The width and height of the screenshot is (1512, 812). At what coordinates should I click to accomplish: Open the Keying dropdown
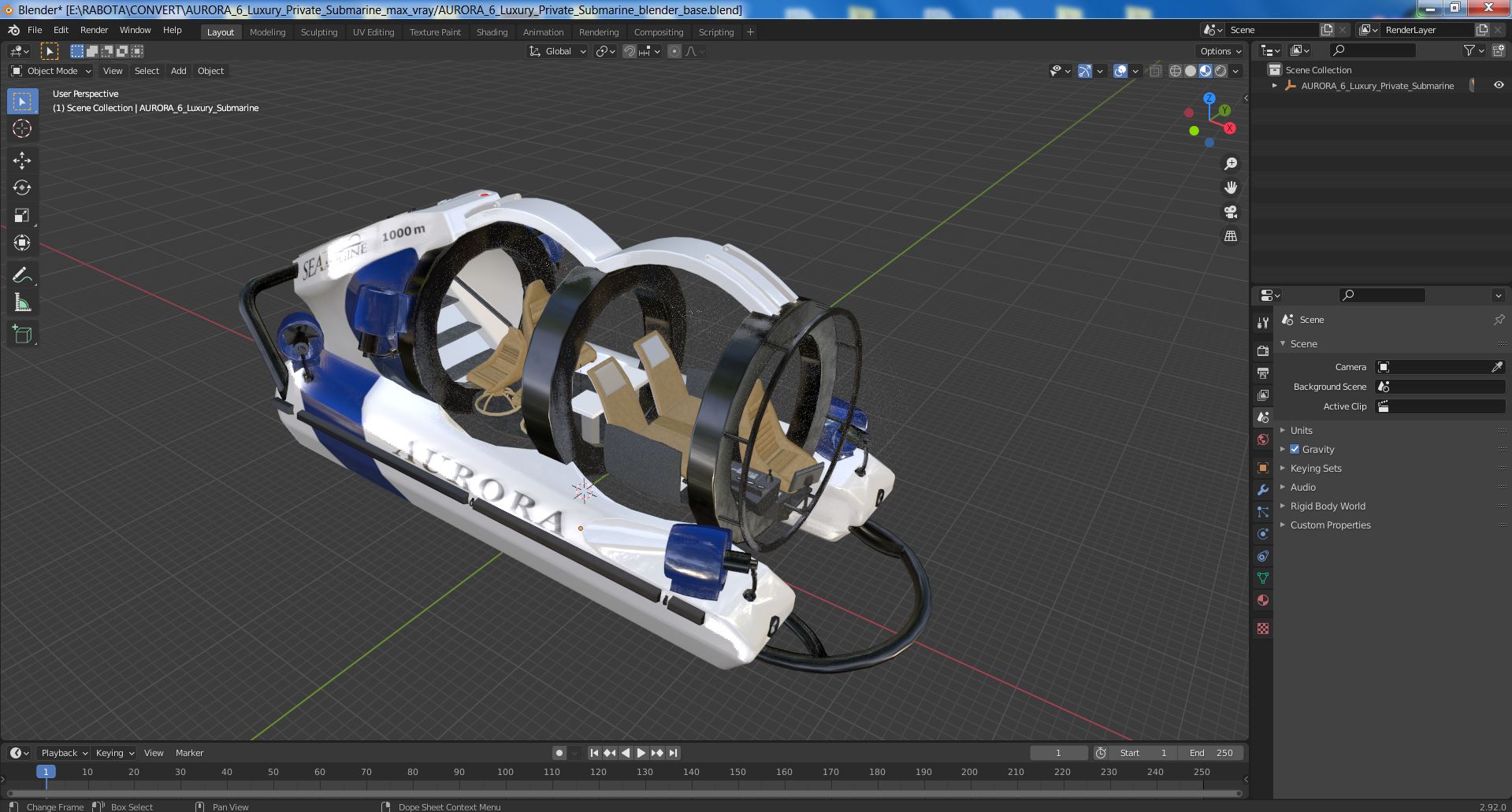click(x=114, y=753)
